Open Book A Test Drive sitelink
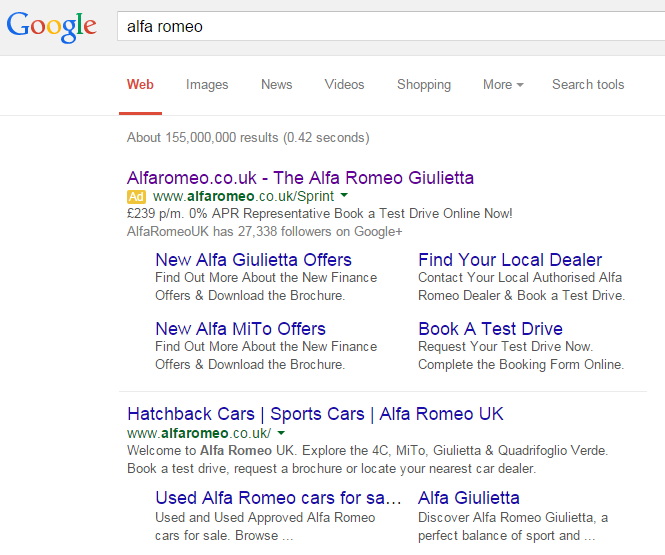This screenshot has height=555, width=665. point(490,329)
